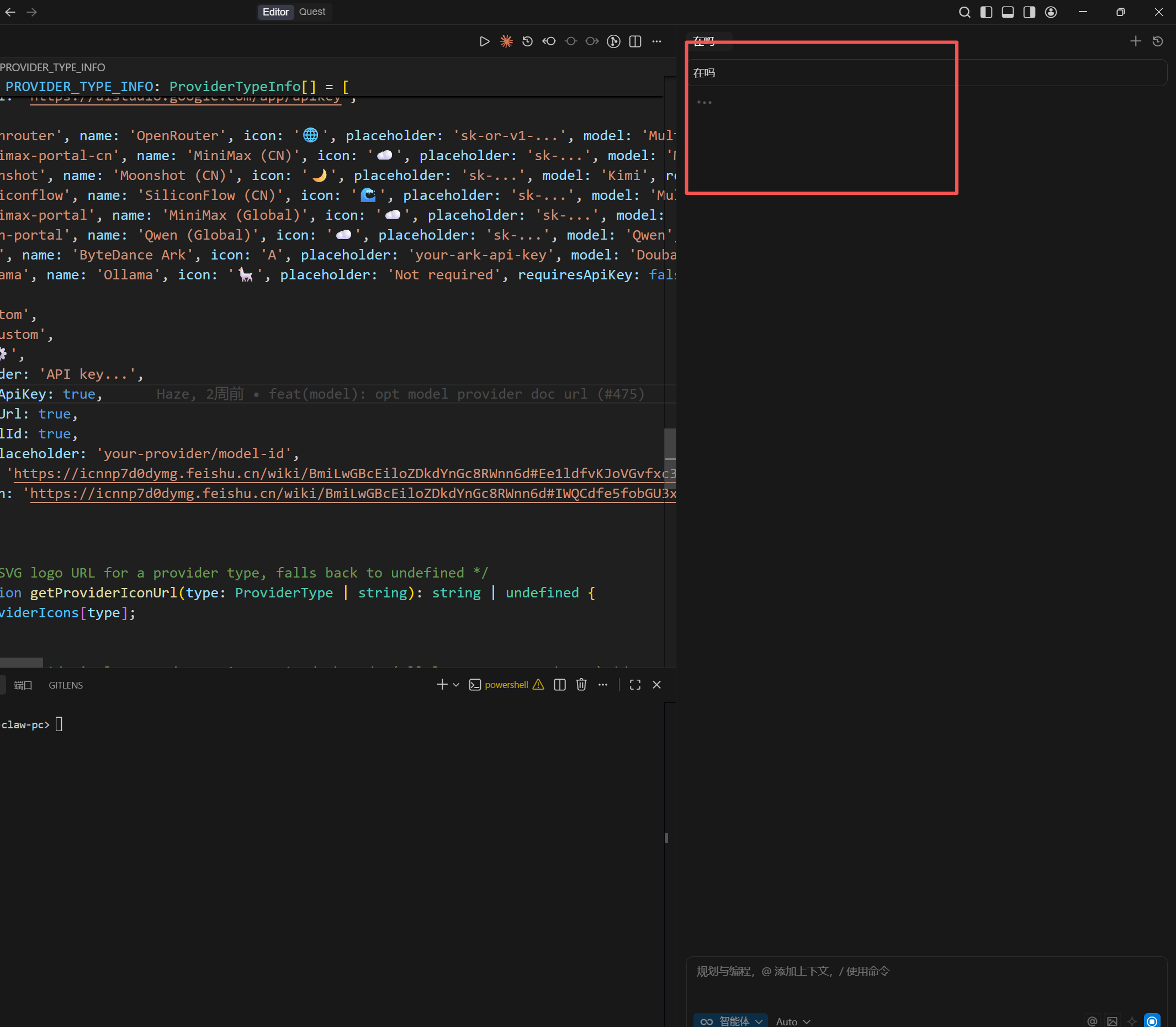
Task: Open the 智能体 mode dropdown
Action: [x=732, y=1021]
